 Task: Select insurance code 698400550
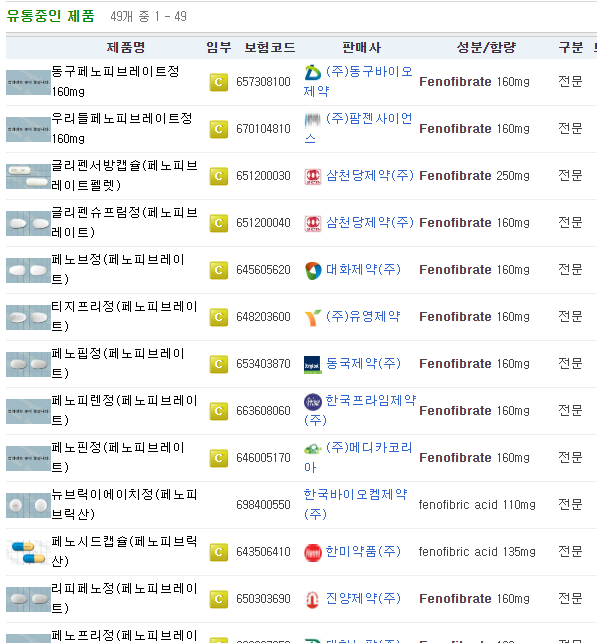pyautogui.click(x=263, y=505)
